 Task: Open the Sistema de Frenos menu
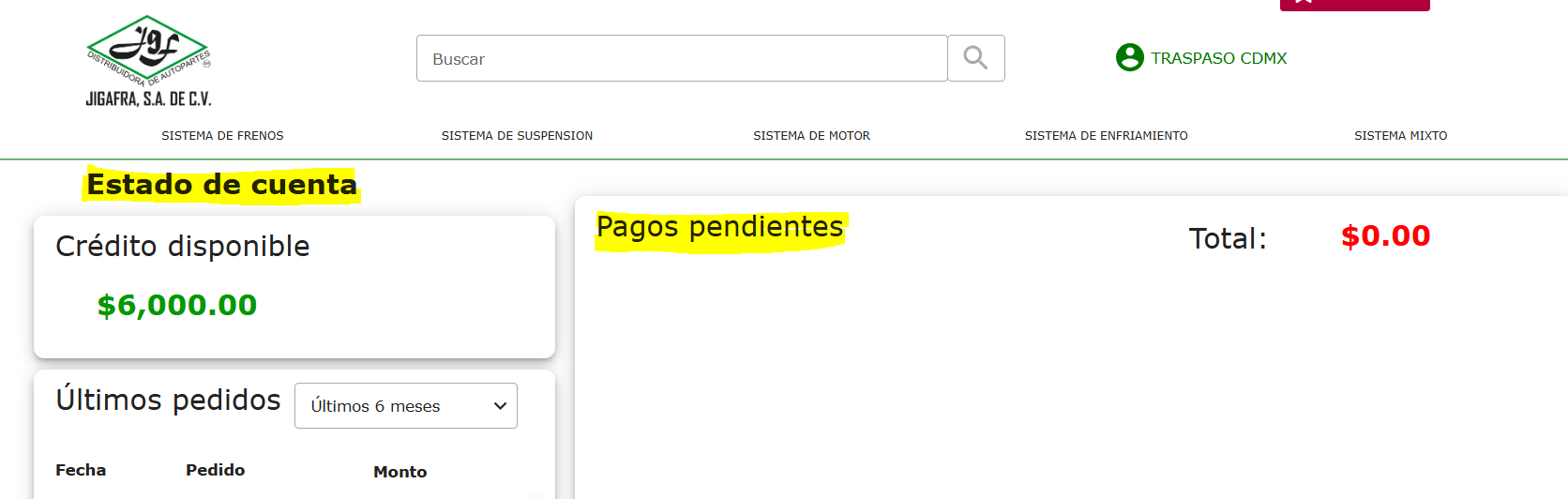coord(222,136)
